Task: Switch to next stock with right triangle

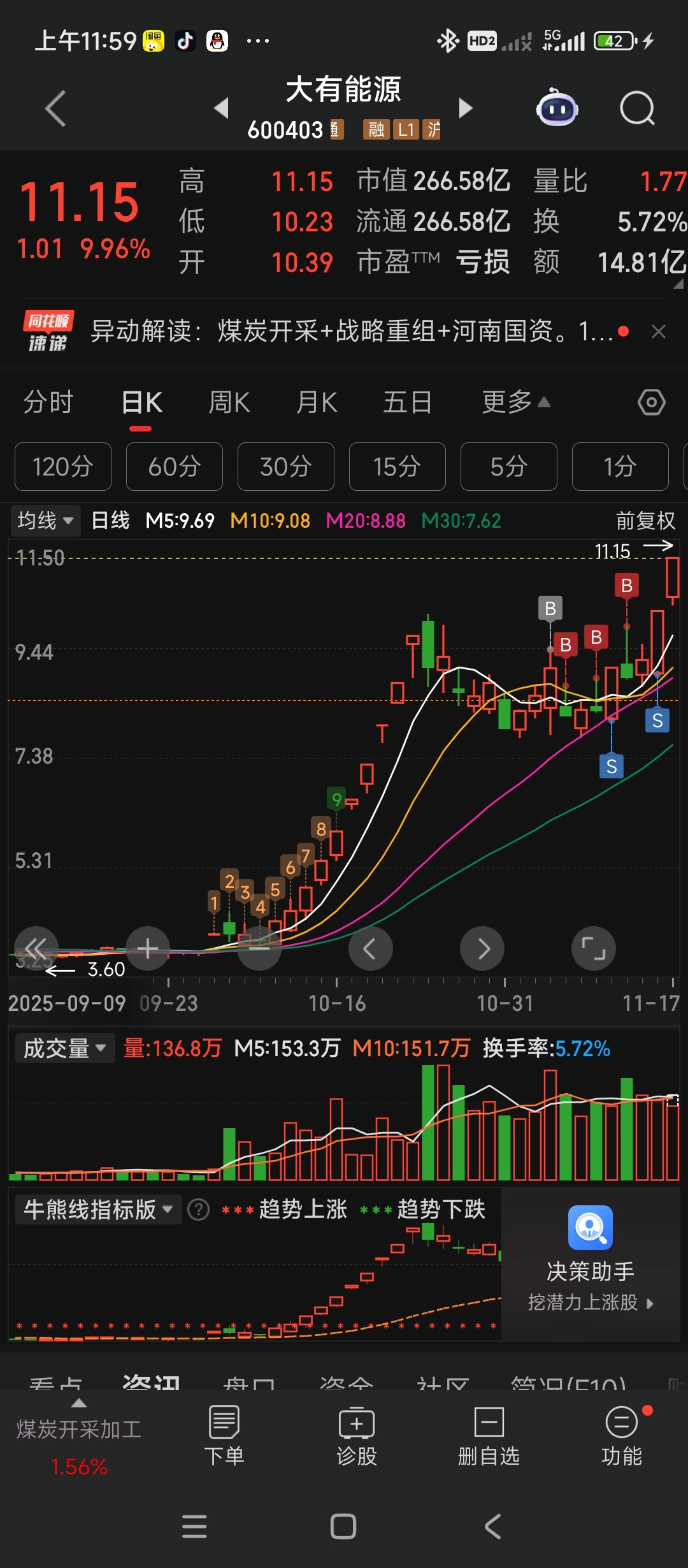Action: click(x=466, y=108)
